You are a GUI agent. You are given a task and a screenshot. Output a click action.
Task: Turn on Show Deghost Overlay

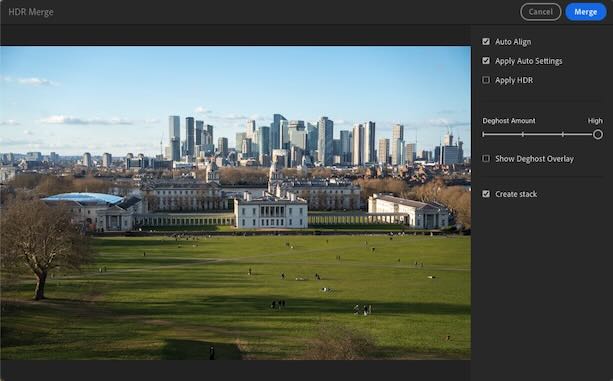pos(486,159)
